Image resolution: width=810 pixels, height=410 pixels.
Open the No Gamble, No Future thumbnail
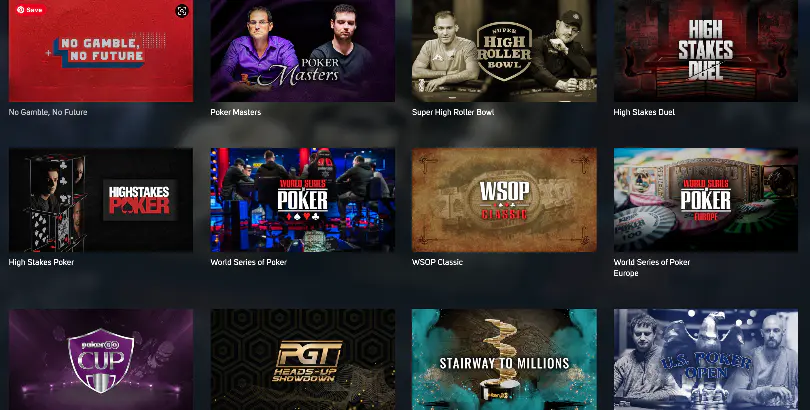(101, 51)
